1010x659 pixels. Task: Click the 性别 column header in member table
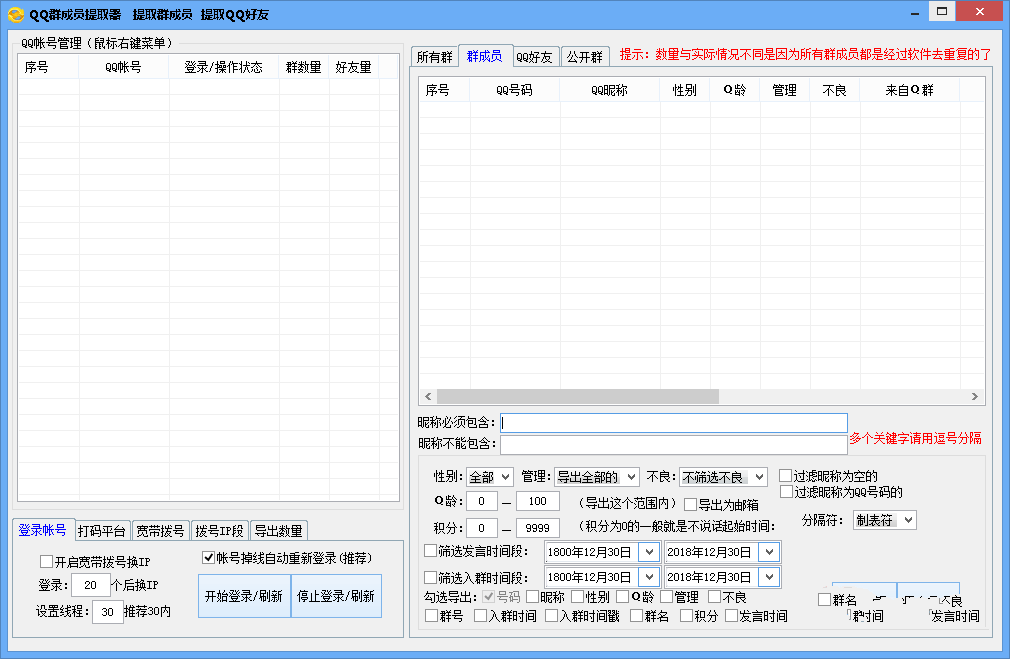(685, 90)
